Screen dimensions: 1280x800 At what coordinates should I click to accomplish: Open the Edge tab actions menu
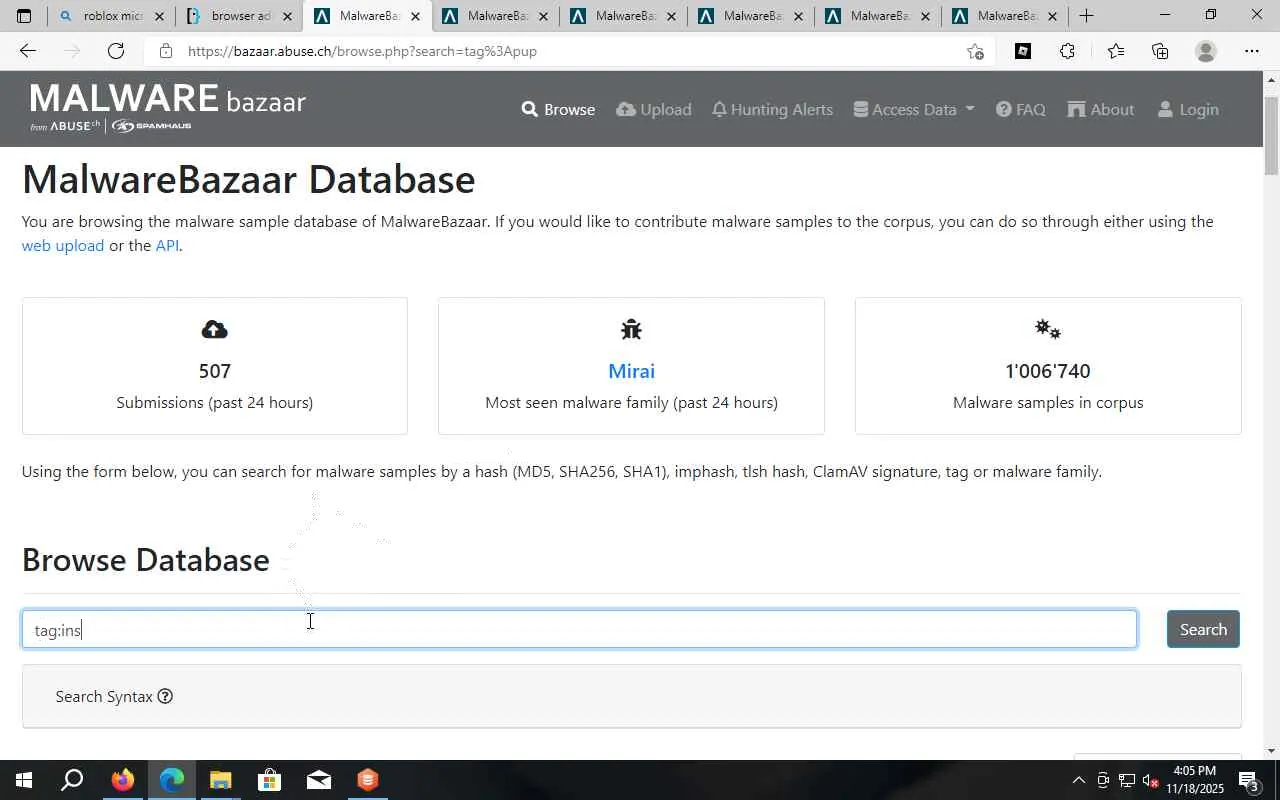(24, 16)
